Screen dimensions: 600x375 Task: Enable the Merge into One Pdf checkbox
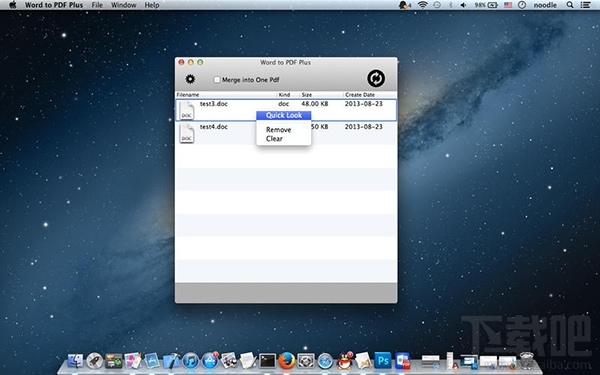[217, 80]
